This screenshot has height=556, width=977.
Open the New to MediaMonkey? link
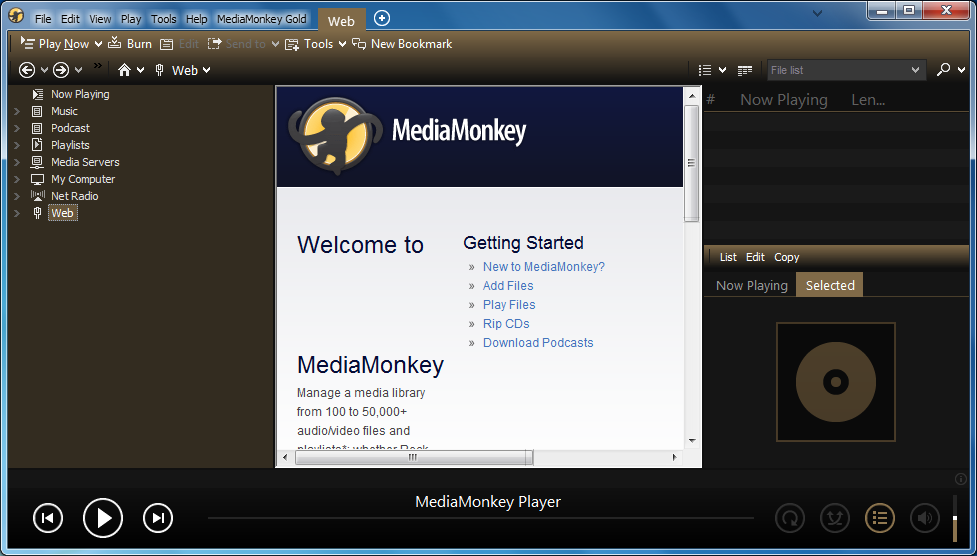click(x=543, y=267)
